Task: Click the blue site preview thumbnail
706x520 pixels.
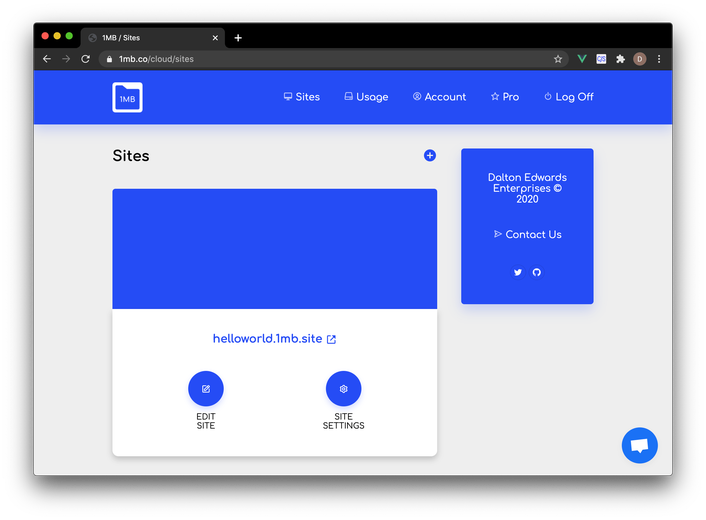Action: 275,249
